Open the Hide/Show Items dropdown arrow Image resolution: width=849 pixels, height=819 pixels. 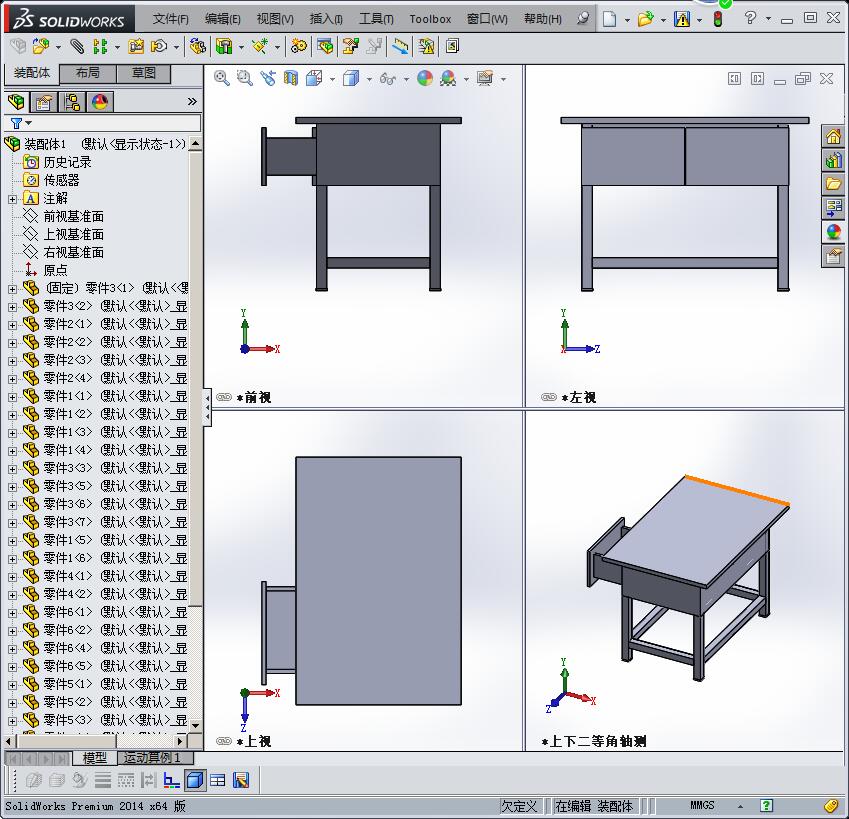tap(406, 80)
